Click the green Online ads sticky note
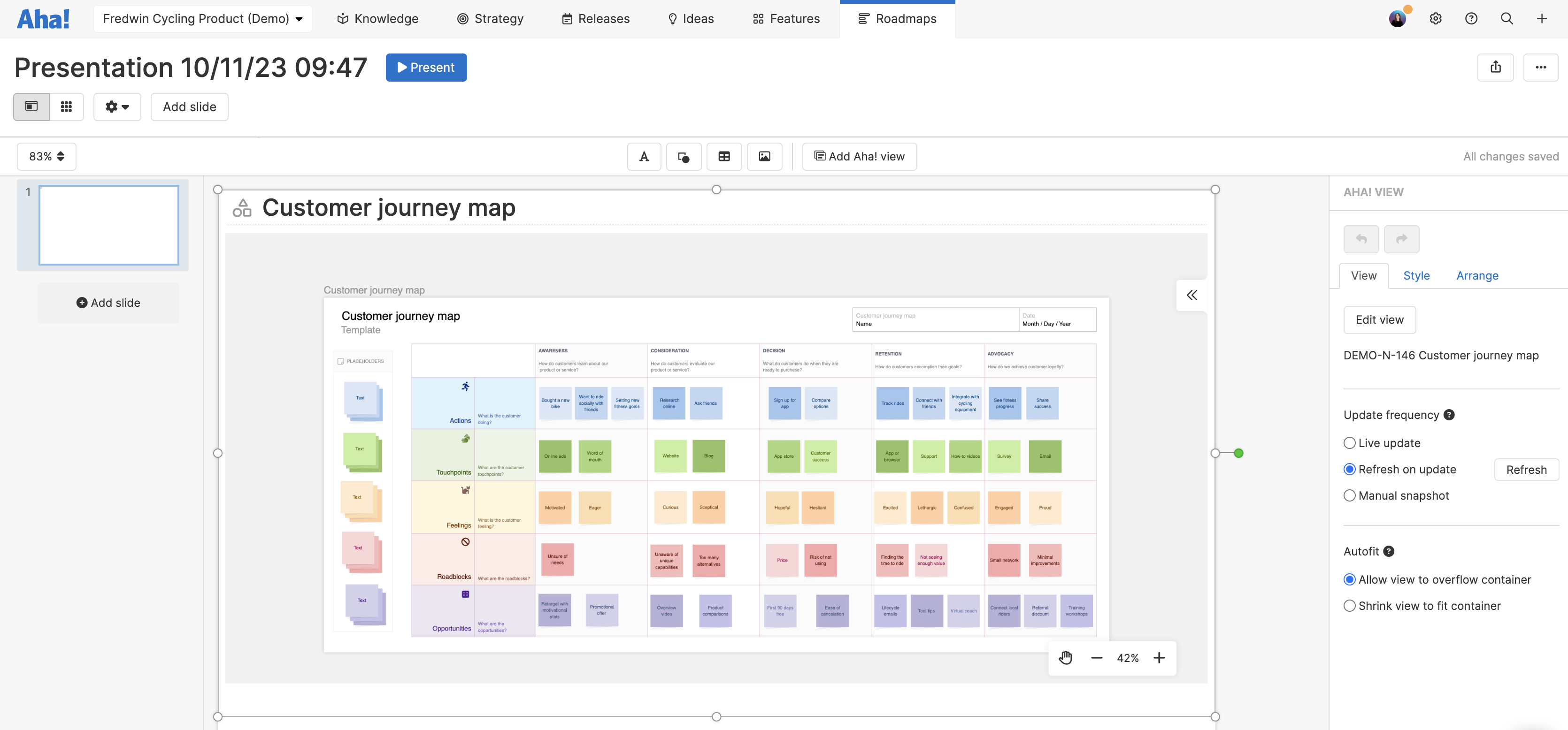This screenshot has width=1568, height=730. (555, 456)
